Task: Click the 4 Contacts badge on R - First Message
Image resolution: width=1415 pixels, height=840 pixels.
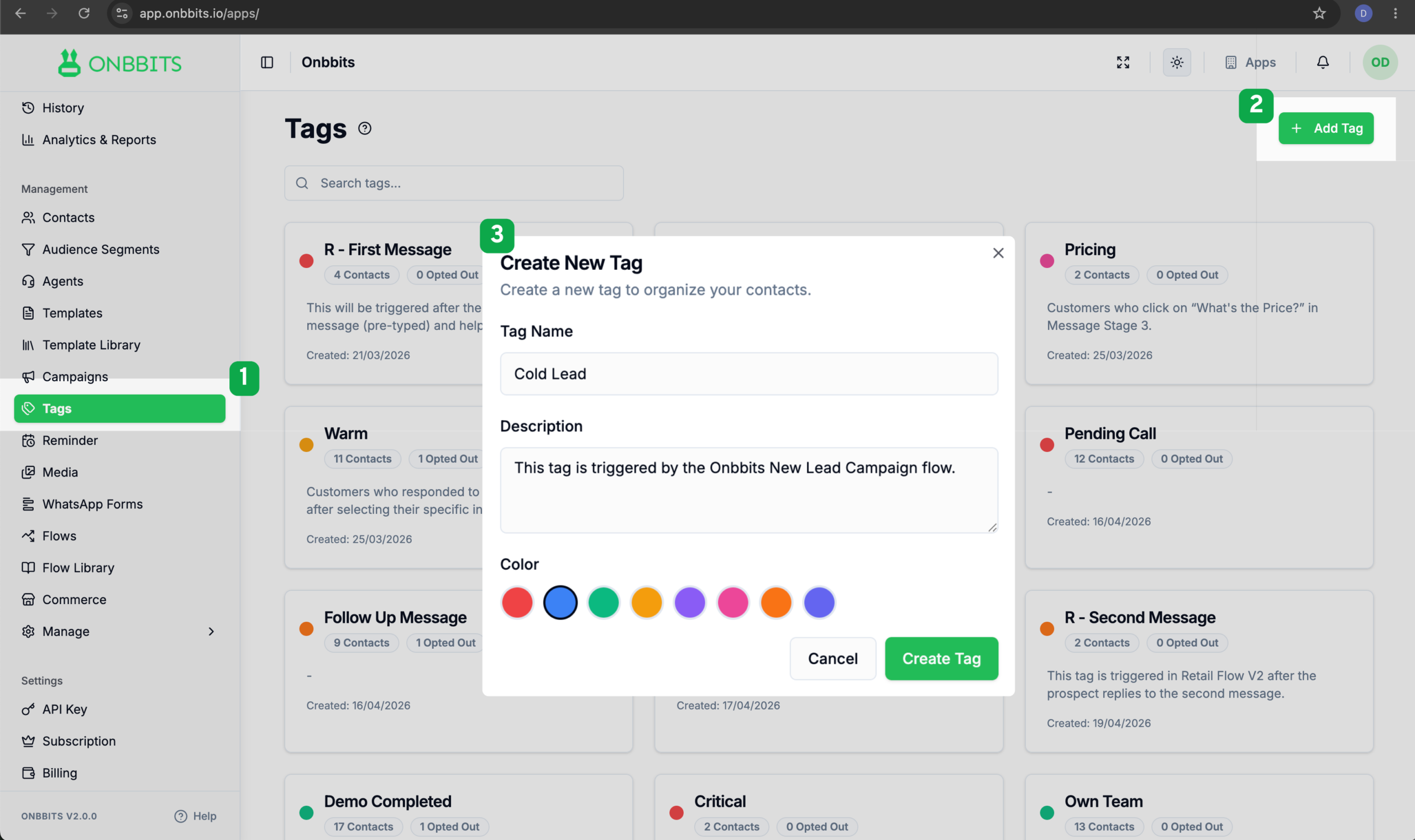Action: [361, 275]
